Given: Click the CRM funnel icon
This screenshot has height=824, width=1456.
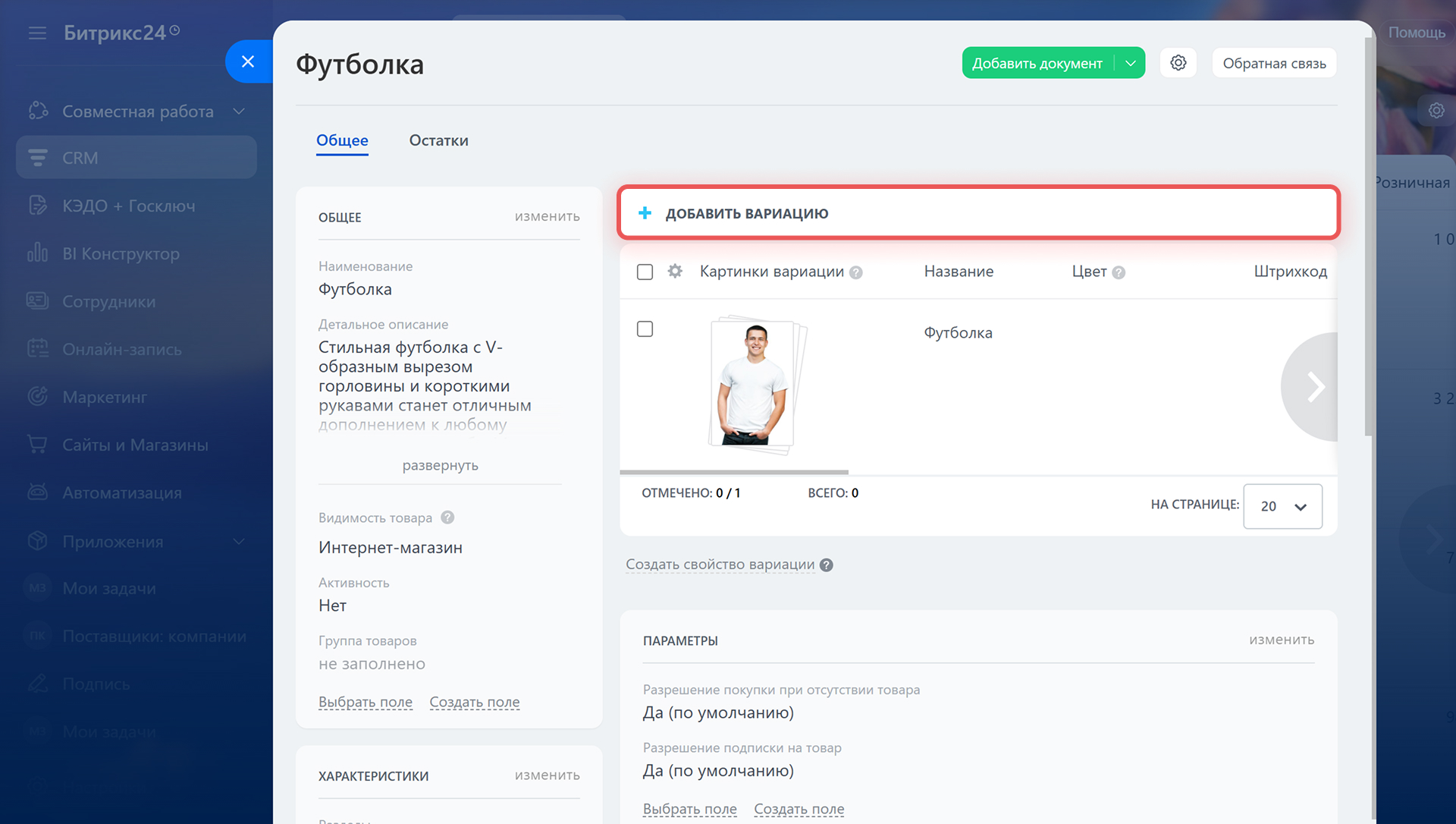Looking at the screenshot, I should point(38,158).
